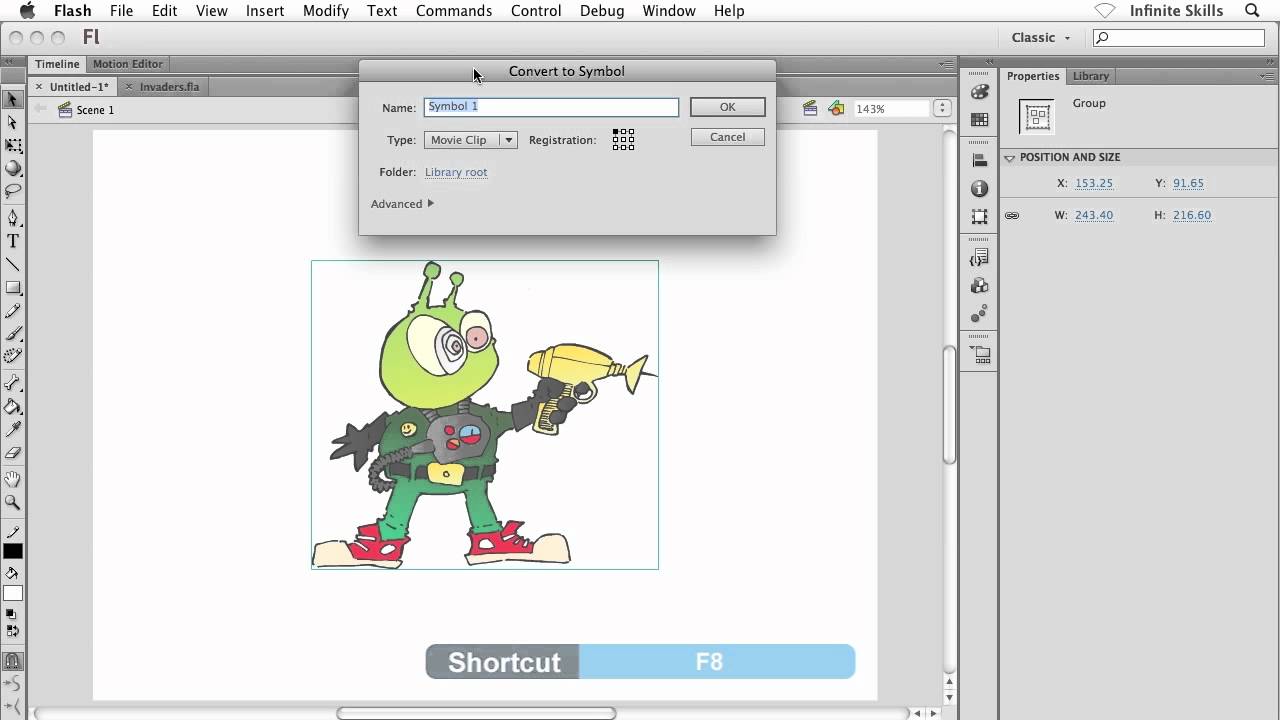The width and height of the screenshot is (1280, 720).
Task: Open the Align panel icon
Action: 980,160
